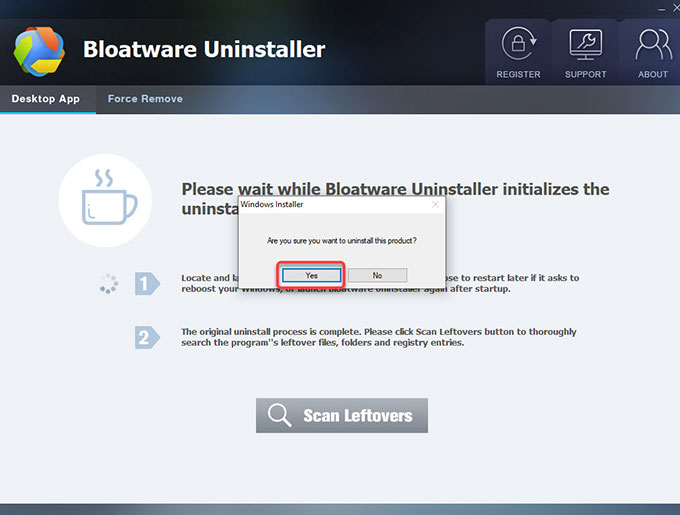
Task: Click the SUPPORT label
Action: [585, 75]
